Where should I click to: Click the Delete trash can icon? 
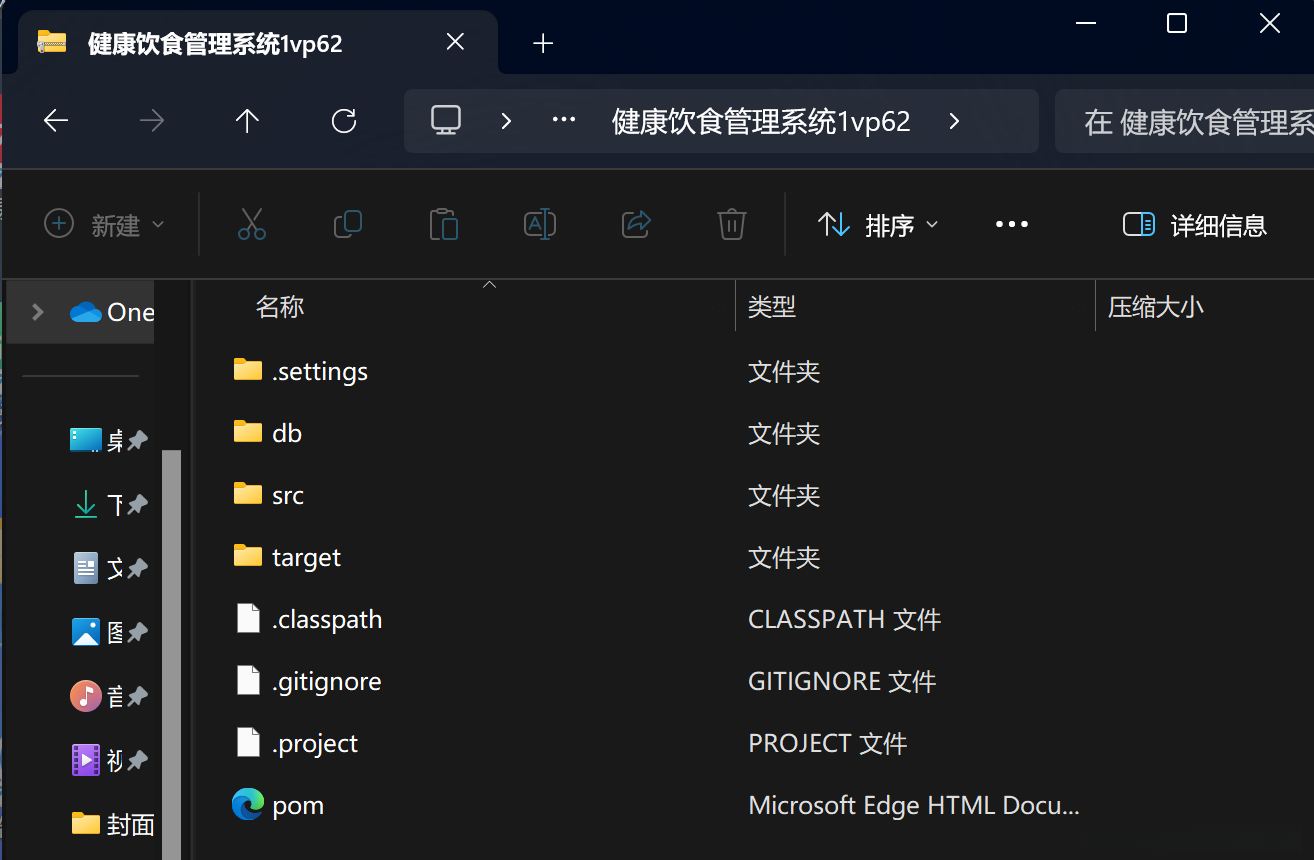pyautogui.click(x=732, y=224)
